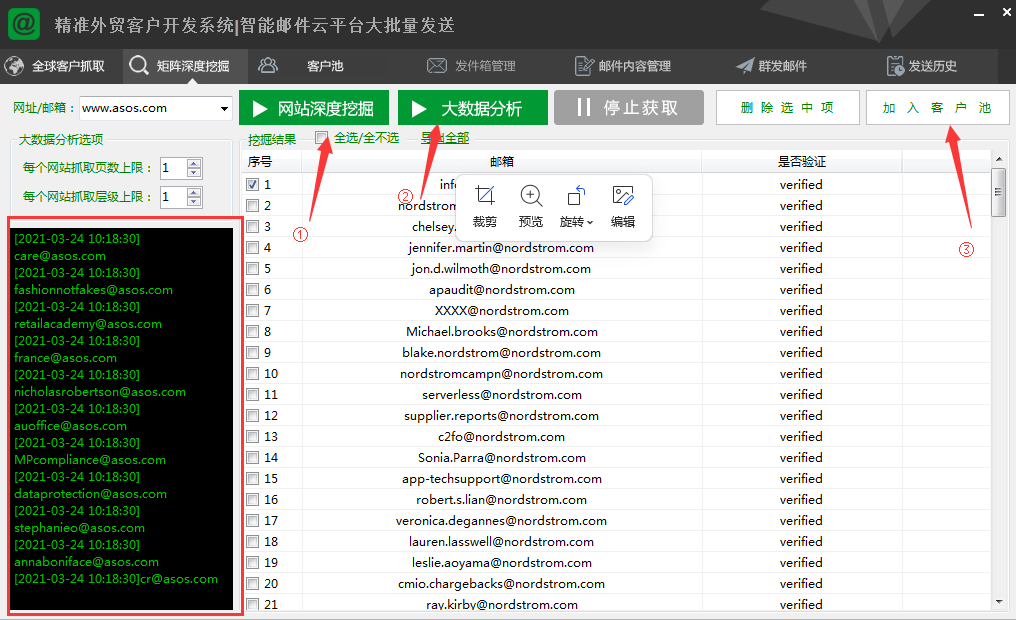
Task: Minimize the application window
Action: click(x=979, y=14)
